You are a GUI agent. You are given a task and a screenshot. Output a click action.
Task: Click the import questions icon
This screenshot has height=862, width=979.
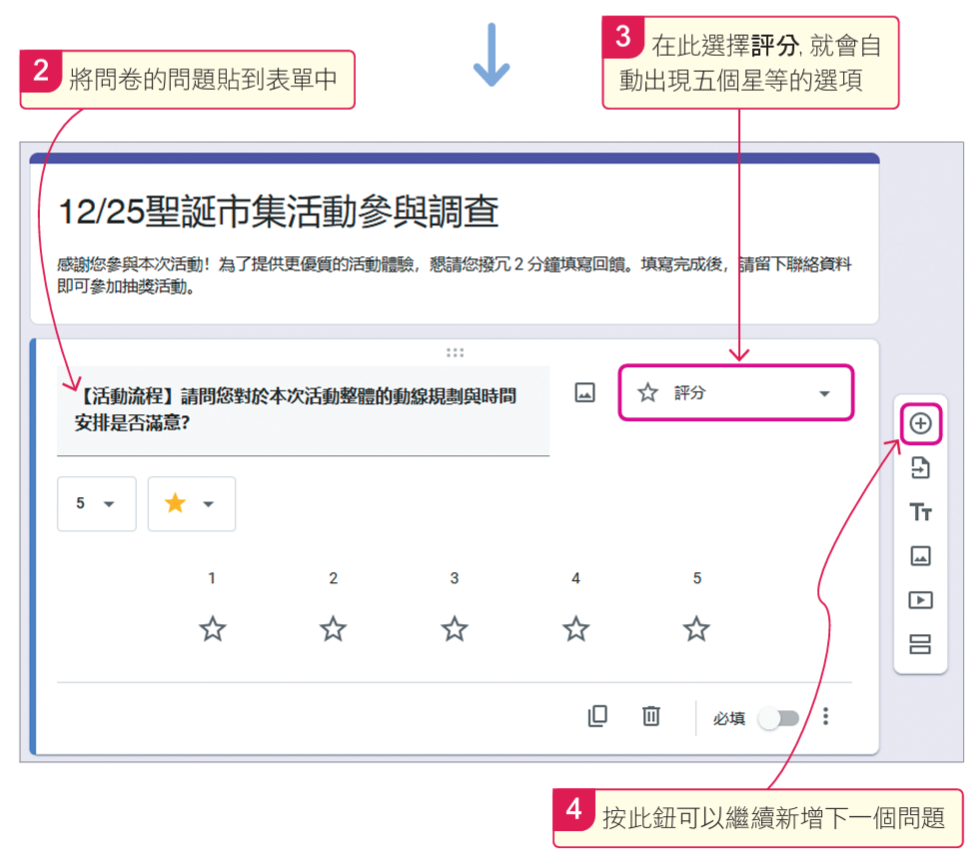click(920, 468)
